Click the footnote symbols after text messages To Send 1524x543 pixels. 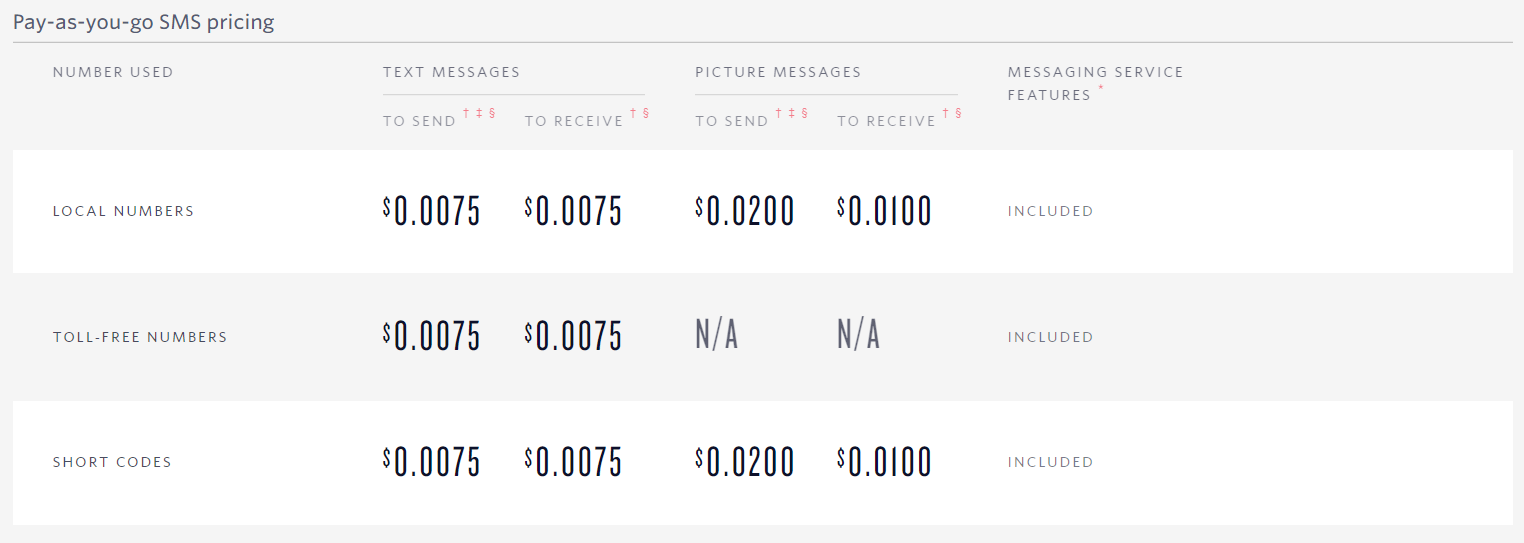coord(479,114)
